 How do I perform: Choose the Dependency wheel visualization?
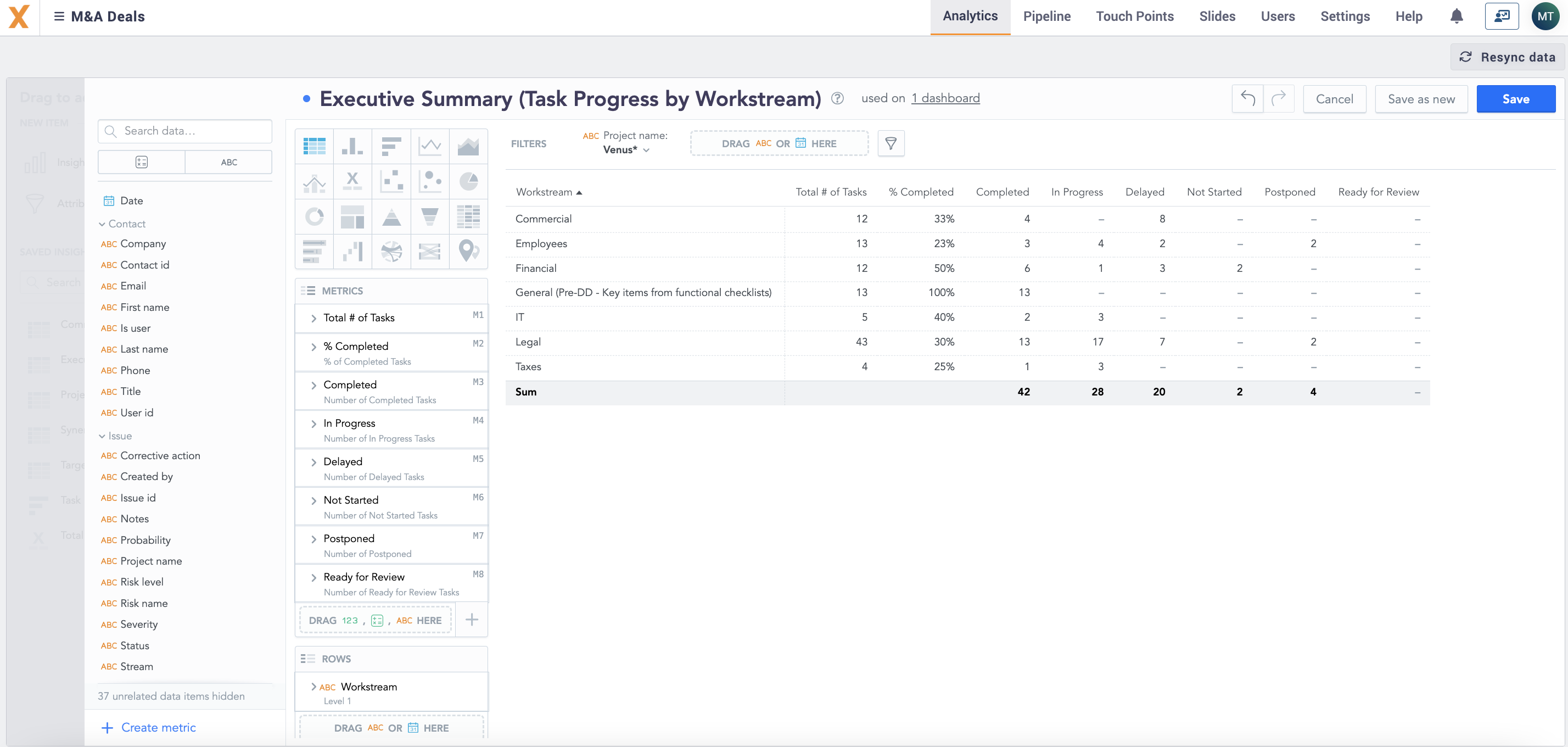(x=391, y=251)
